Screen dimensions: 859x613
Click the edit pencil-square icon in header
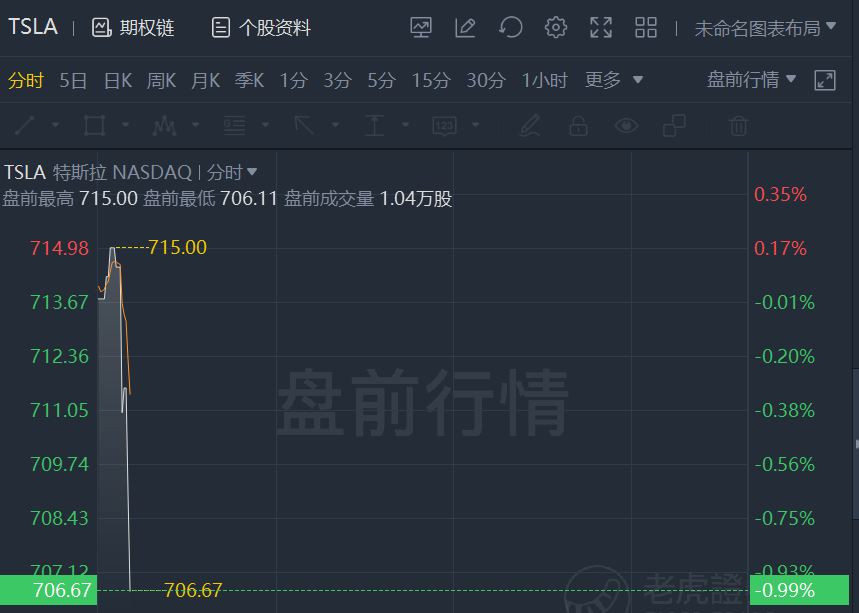click(465, 27)
